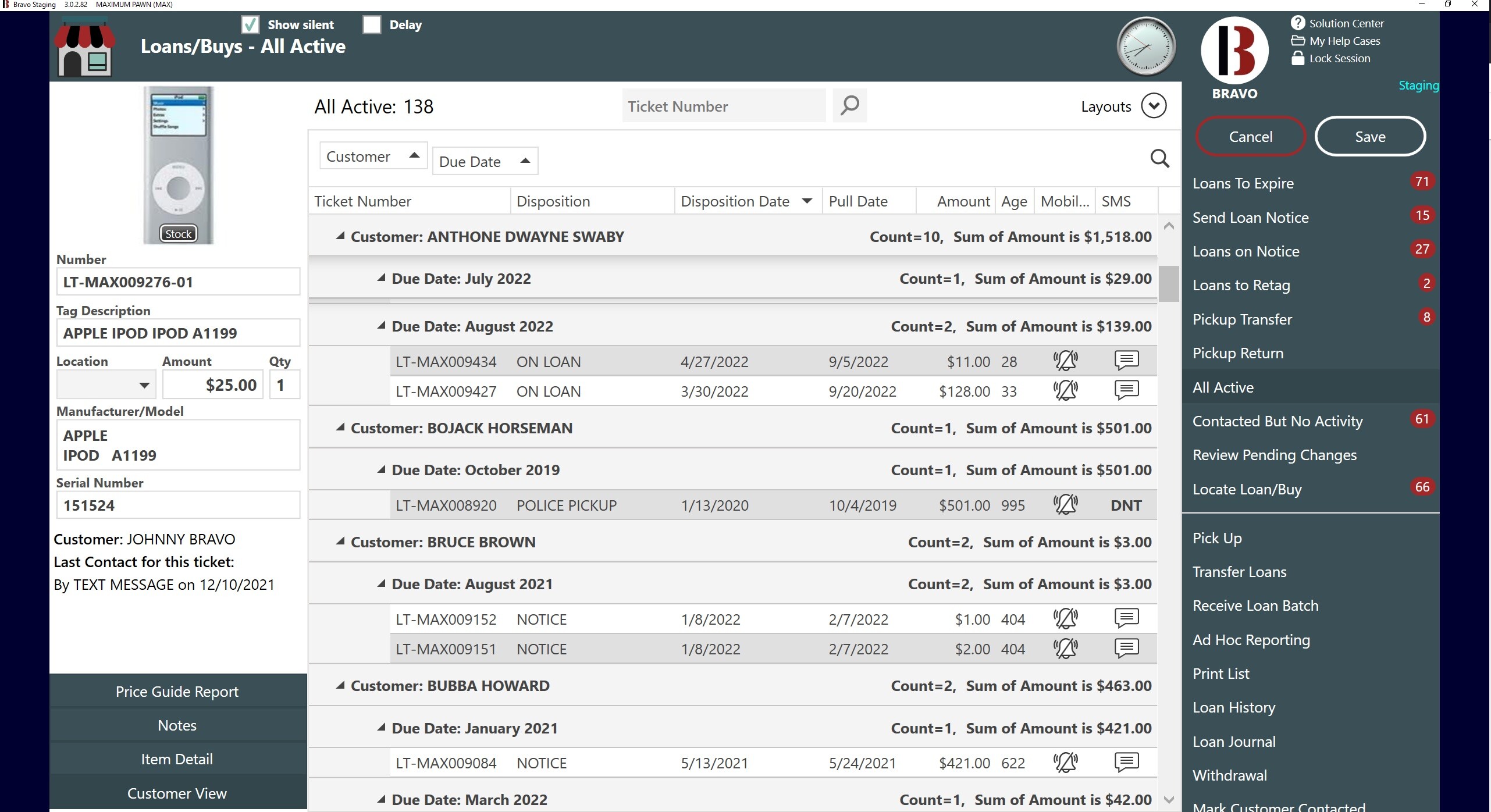Click the Serial Number field
The image size is (1491, 812).
pyautogui.click(x=178, y=505)
